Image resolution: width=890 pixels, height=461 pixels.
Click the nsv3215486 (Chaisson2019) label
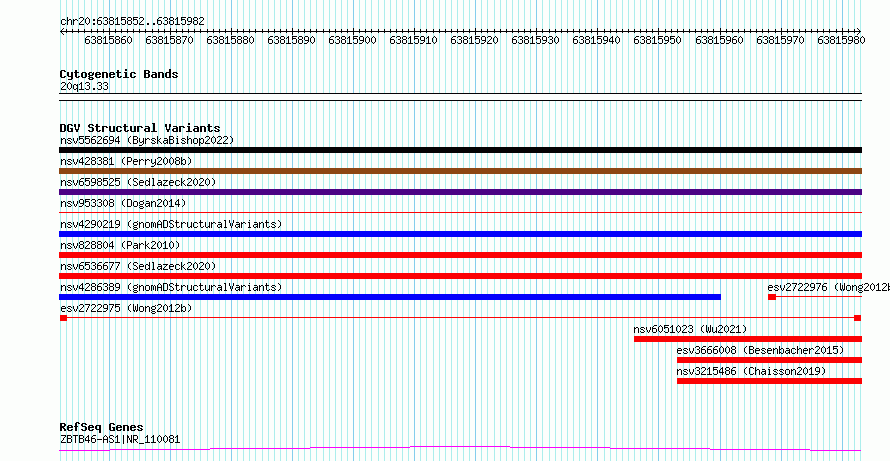751,371
